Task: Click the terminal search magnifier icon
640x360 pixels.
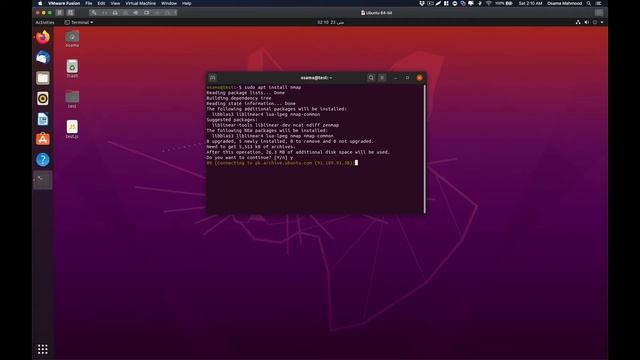Action: coord(371,78)
